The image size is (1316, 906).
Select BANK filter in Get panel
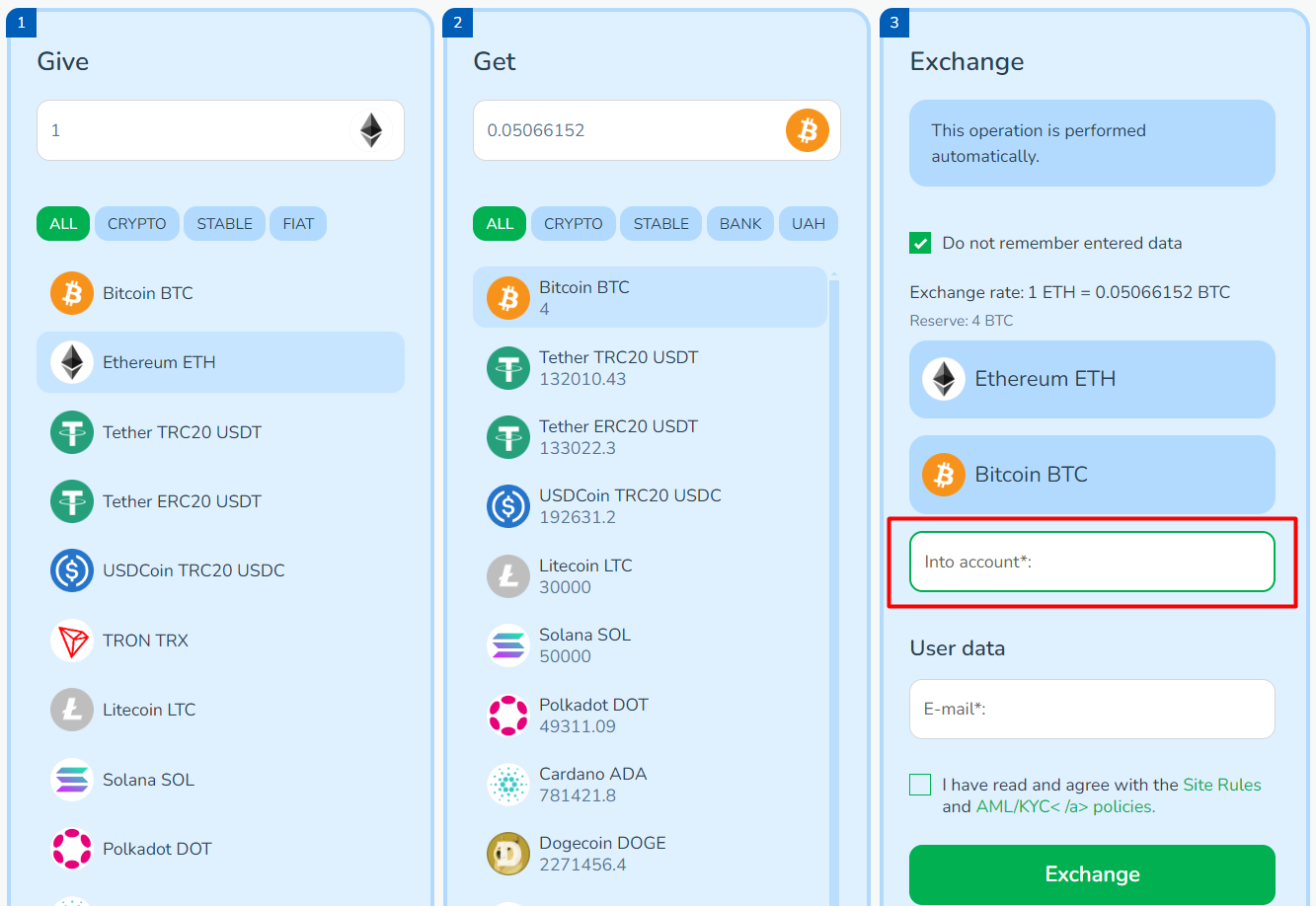[740, 224]
